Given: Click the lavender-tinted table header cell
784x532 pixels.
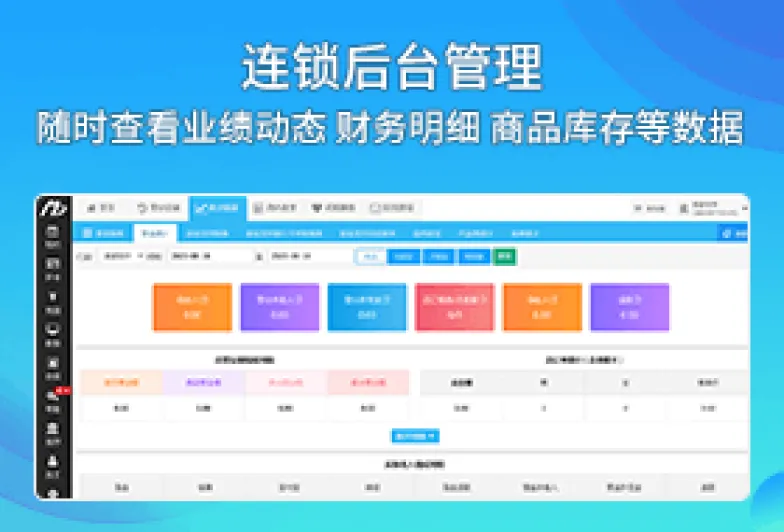Looking at the screenshot, I should [204, 382].
